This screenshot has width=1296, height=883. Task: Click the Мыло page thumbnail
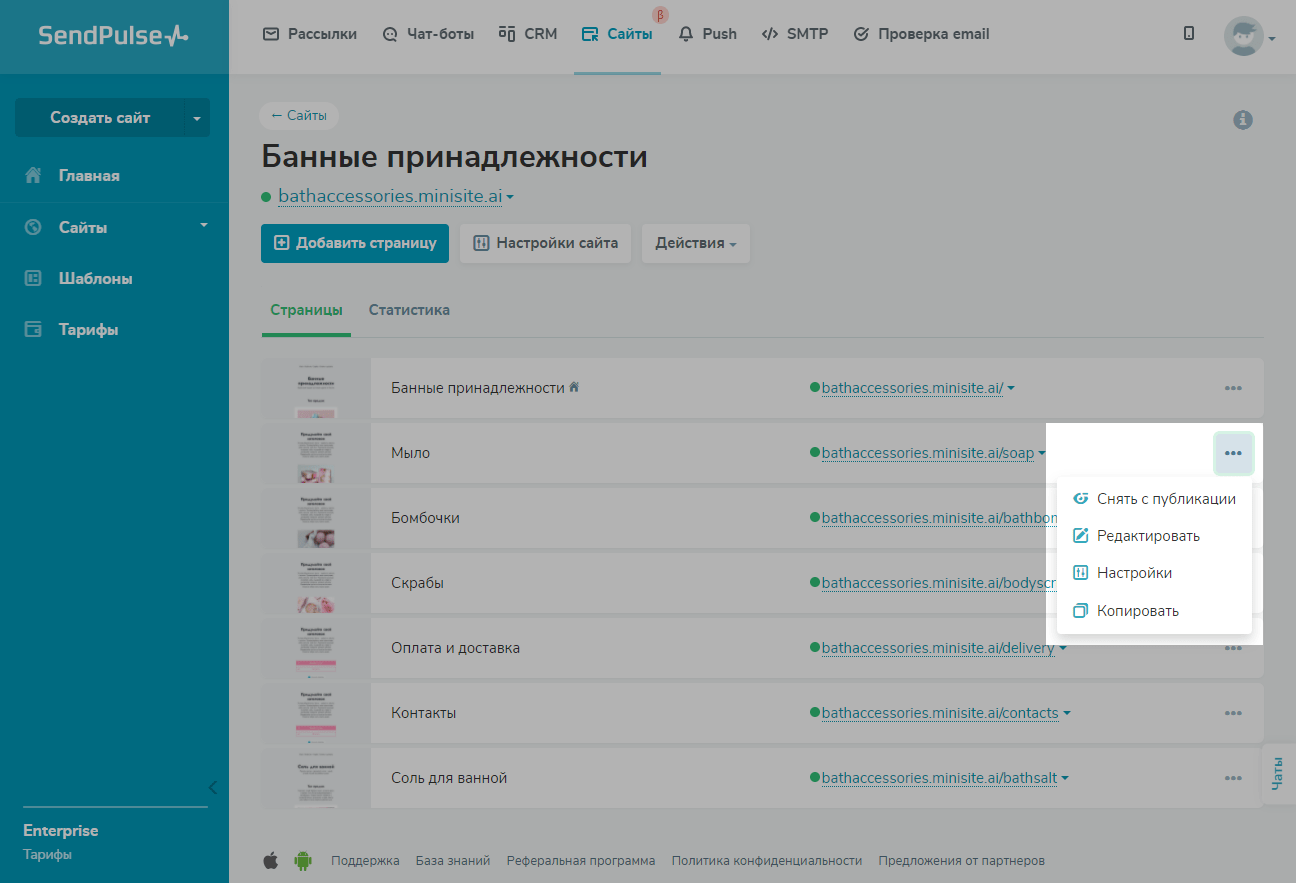click(315, 453)
